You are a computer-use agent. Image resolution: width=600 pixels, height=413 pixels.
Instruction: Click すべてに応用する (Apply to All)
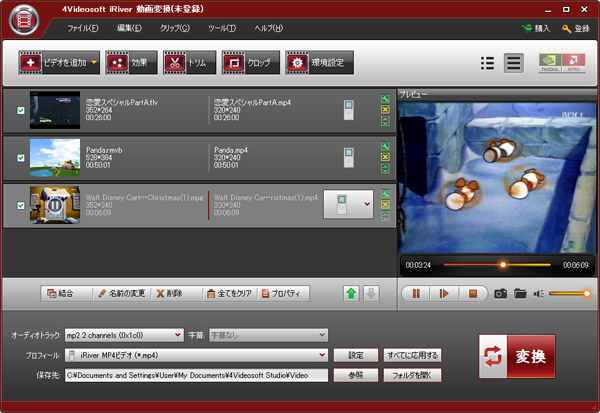click(x=412, y=355)
